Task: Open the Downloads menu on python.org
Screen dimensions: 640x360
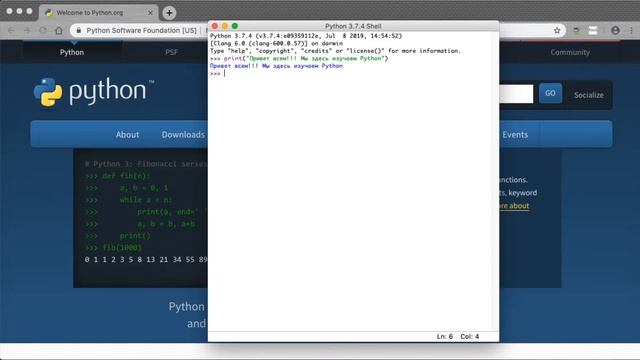Action: point(183,134)
